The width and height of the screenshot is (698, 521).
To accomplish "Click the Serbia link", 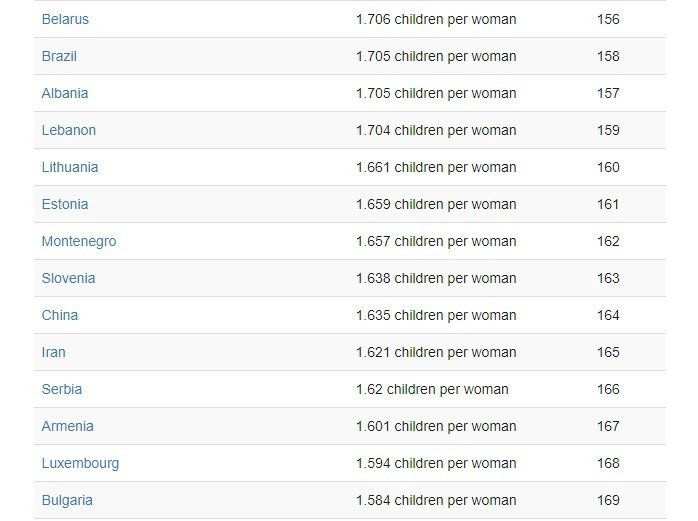I will click(62, 389).
